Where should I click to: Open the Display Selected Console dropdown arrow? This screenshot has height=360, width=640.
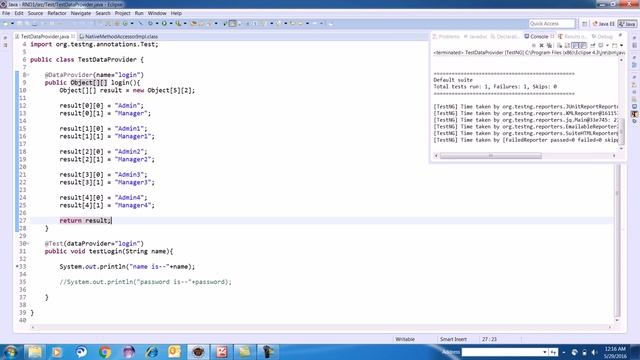pyautogui.click(x=607, y=46)
